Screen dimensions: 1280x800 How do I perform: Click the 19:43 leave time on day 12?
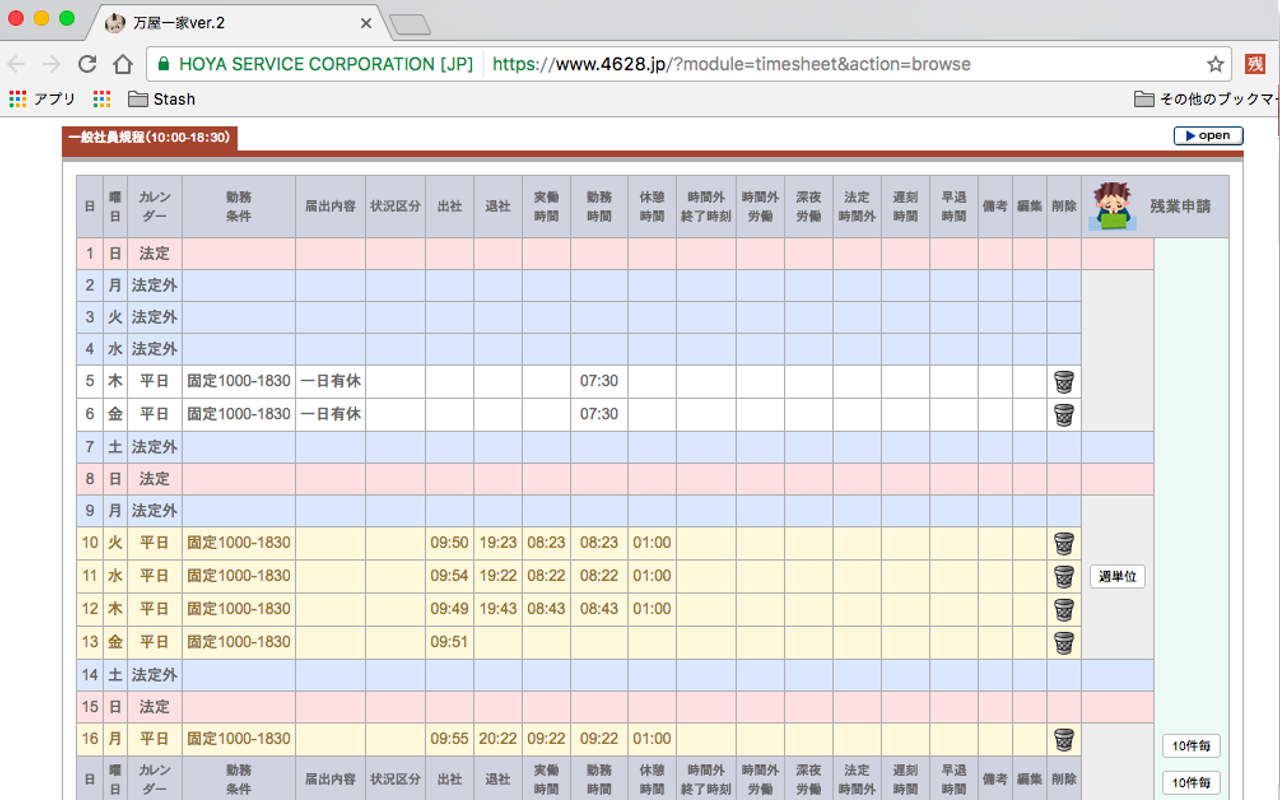coord(498,609)
